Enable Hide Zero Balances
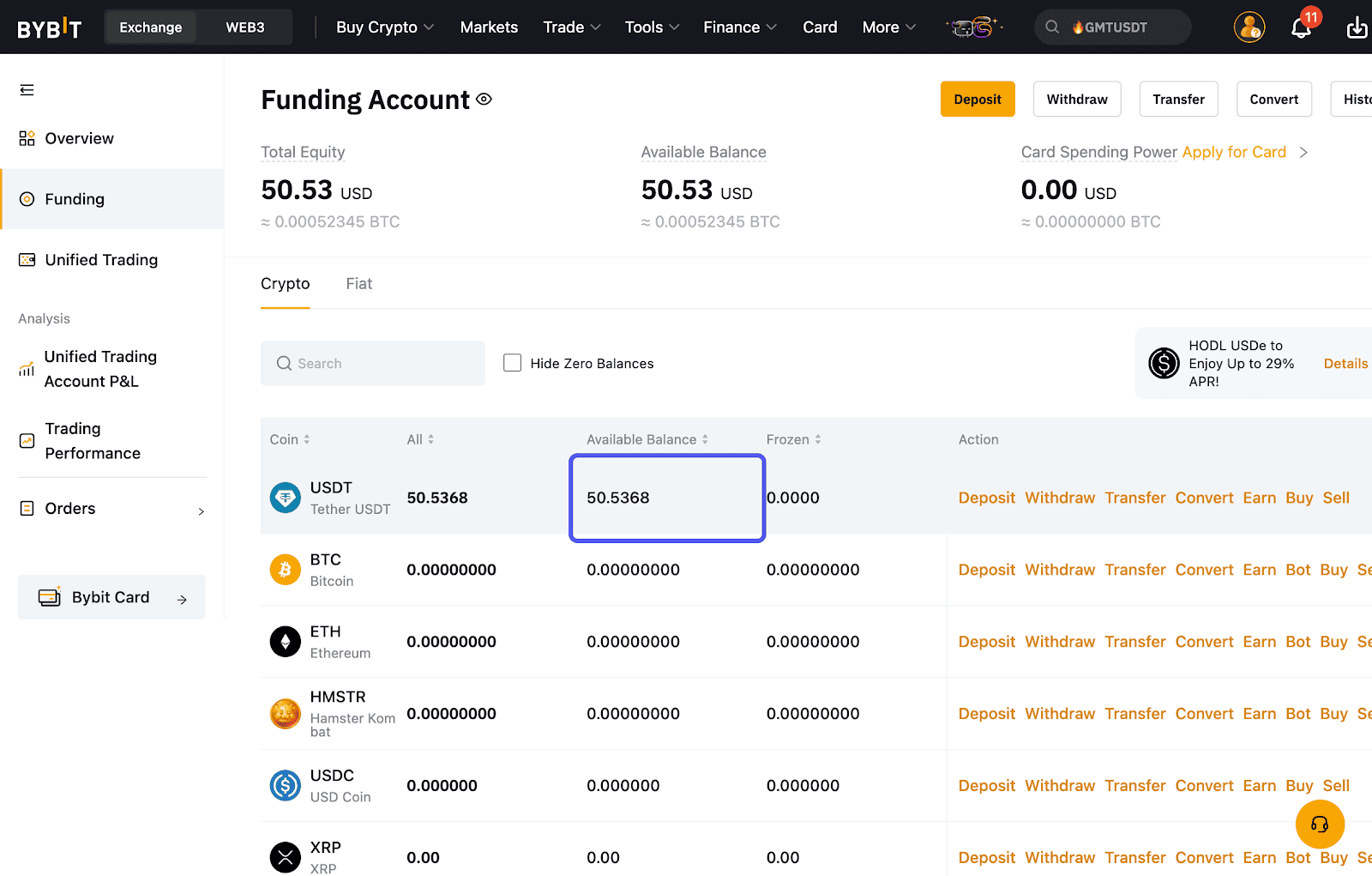 pos(512,362)
